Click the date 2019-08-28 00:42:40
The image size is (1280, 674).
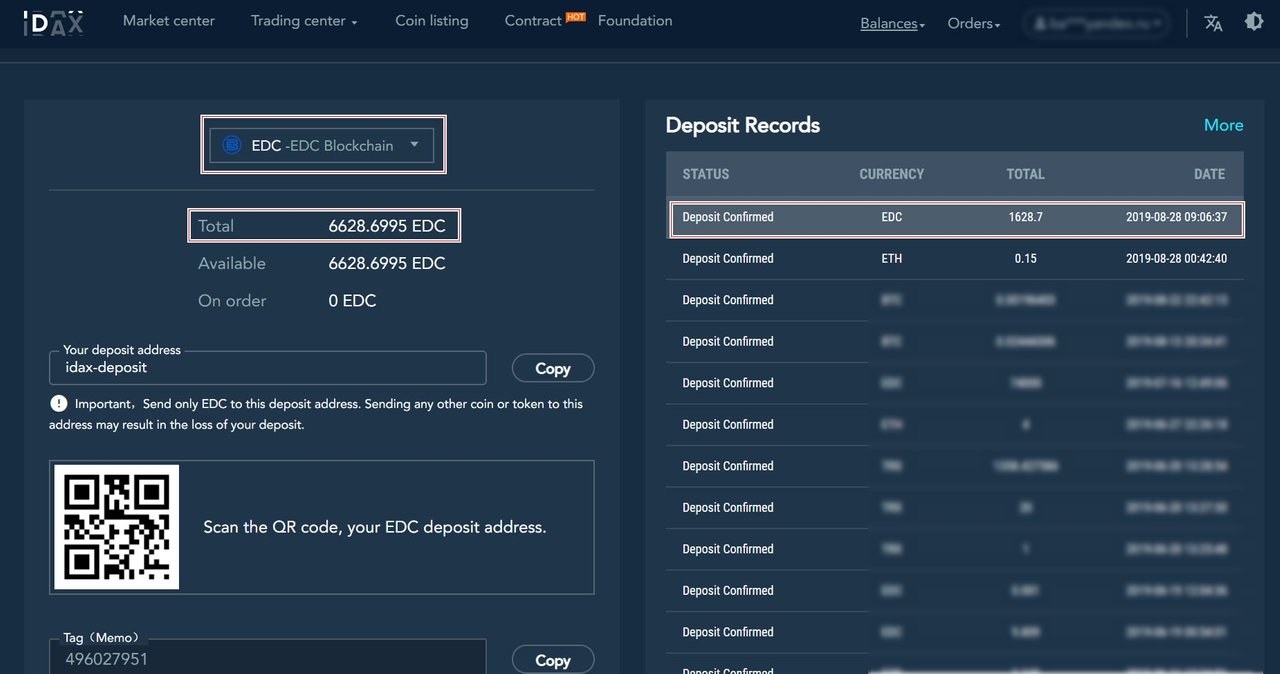pos(1176,258)
